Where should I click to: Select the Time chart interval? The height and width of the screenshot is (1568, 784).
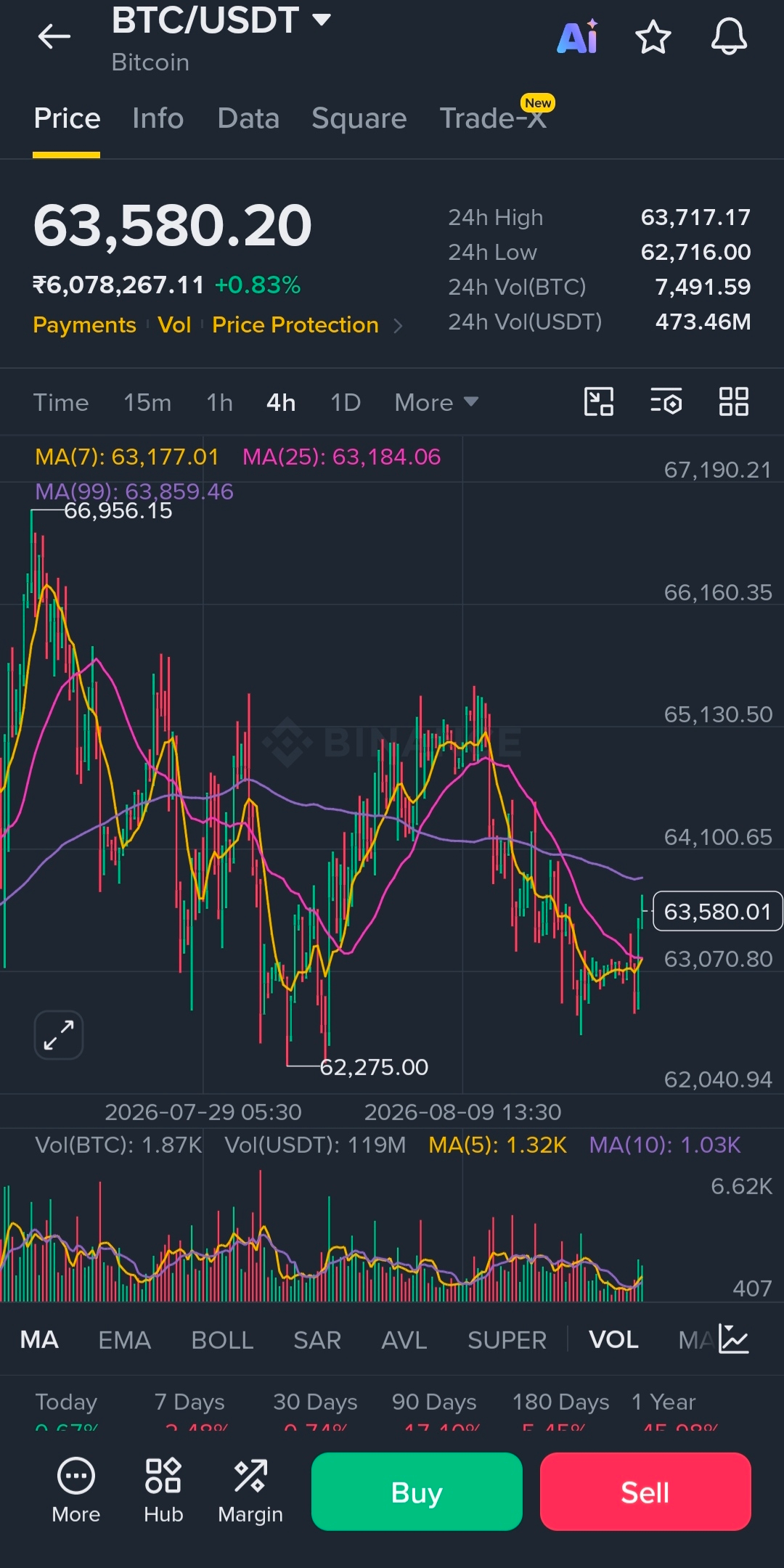(61, 402)
